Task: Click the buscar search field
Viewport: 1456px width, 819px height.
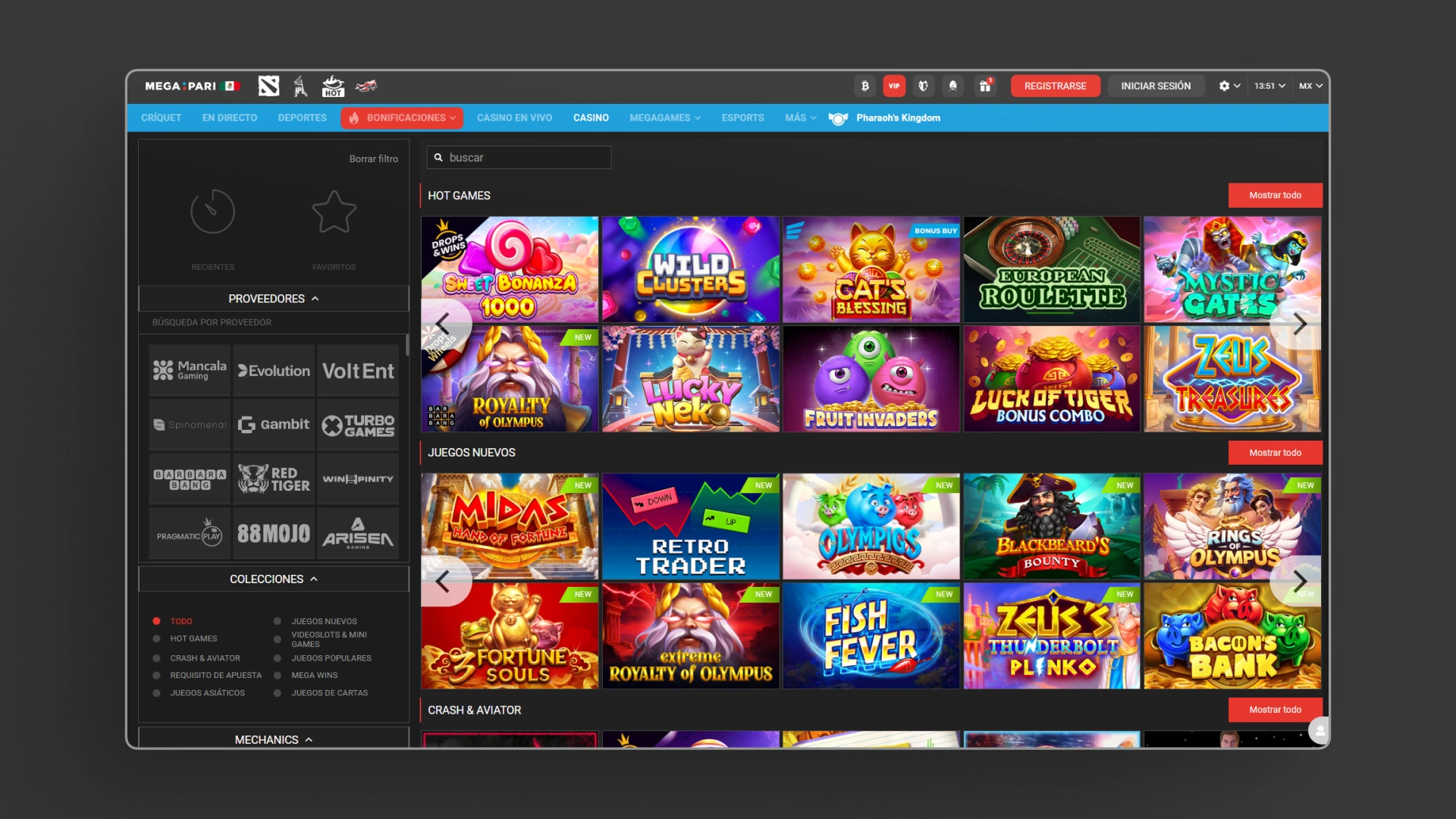Action: pyautogui.click(x=519, y=157)
